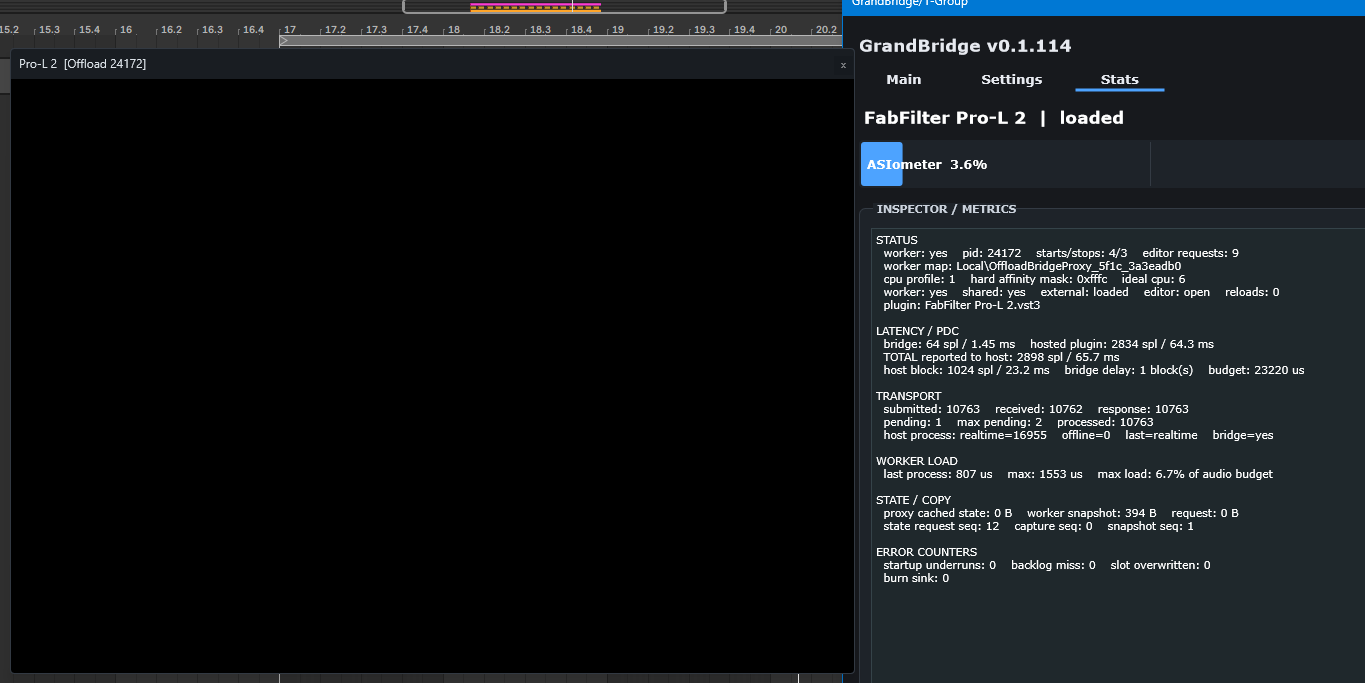Click timeline ruler mark 15.3
Image resolution: width=1365 pixels, height=683 pixels.
[49, 30]
